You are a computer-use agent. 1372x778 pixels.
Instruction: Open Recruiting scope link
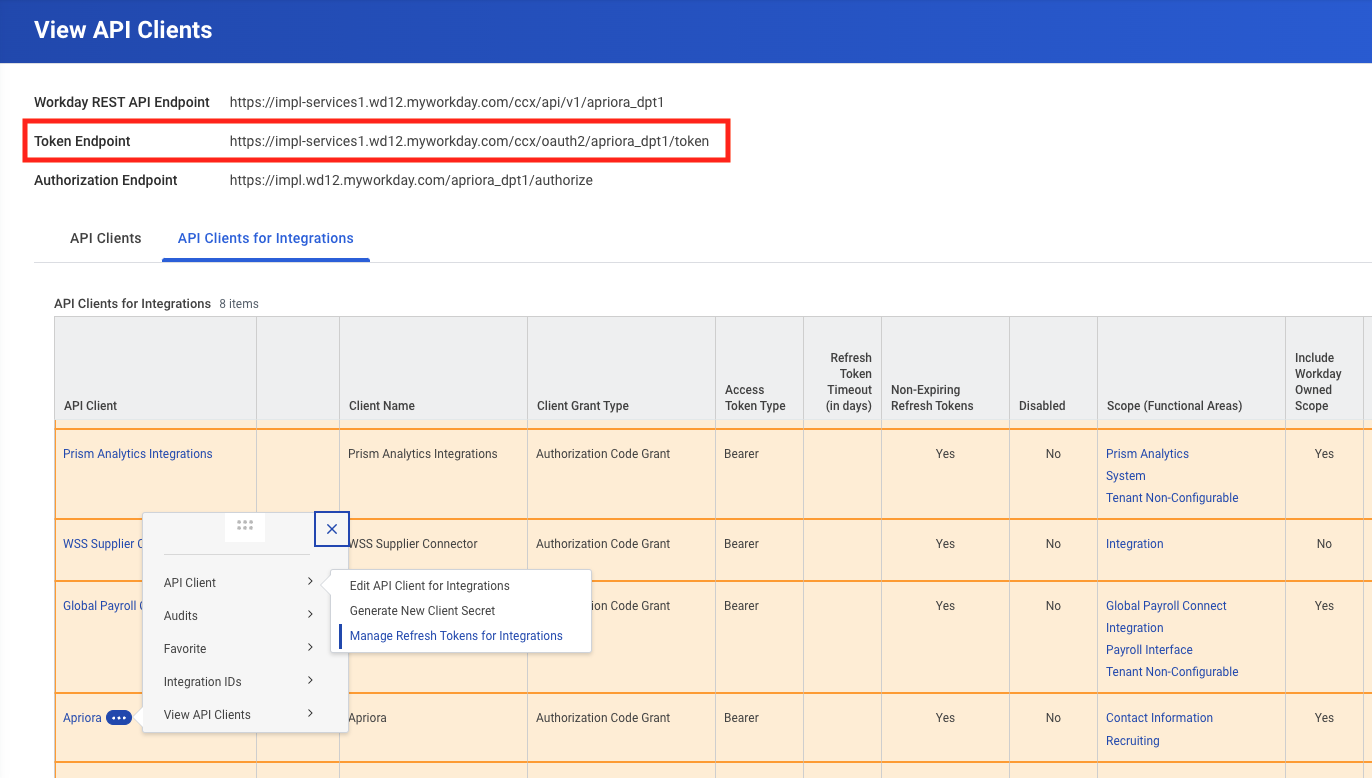[x=1133, y=741]
